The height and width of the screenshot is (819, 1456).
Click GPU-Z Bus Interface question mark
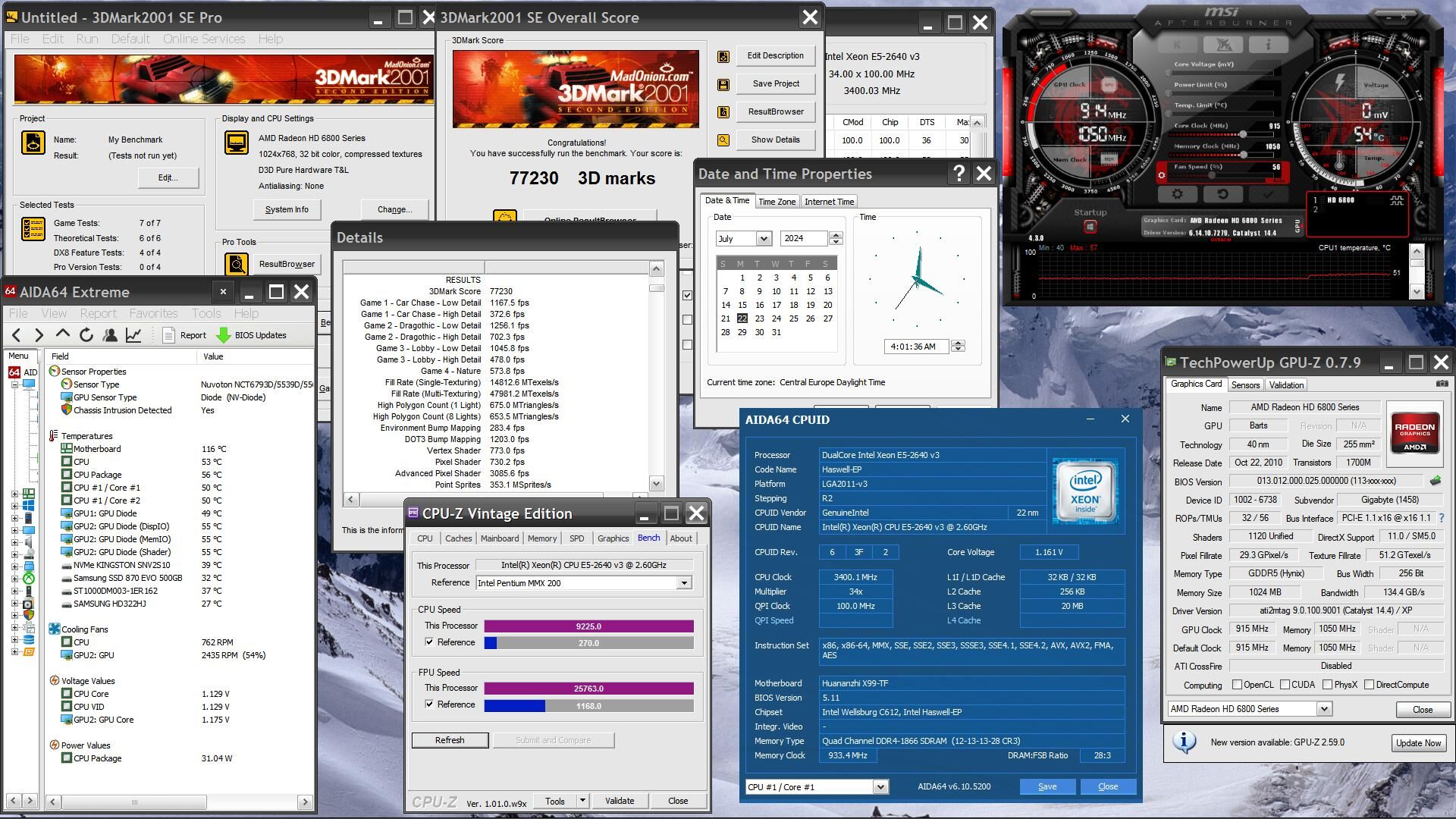[1442, 518]
